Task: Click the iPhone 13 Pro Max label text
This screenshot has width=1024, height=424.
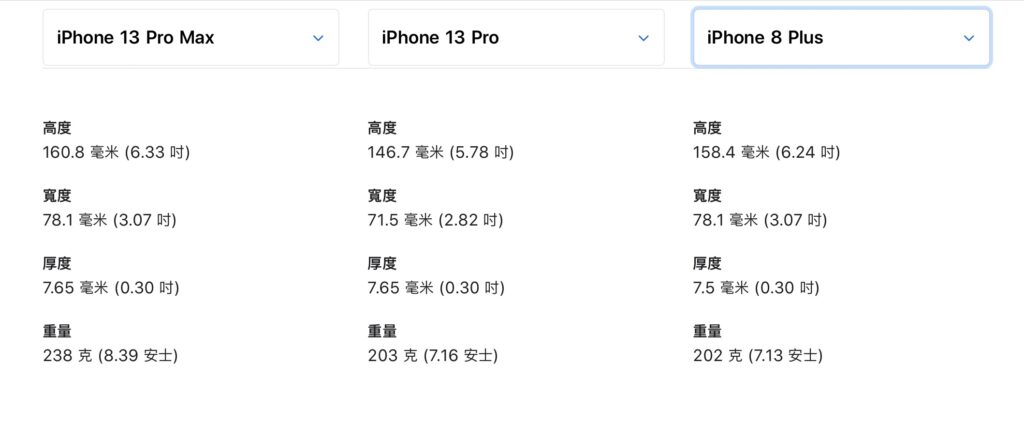Action: coord(135,38)
